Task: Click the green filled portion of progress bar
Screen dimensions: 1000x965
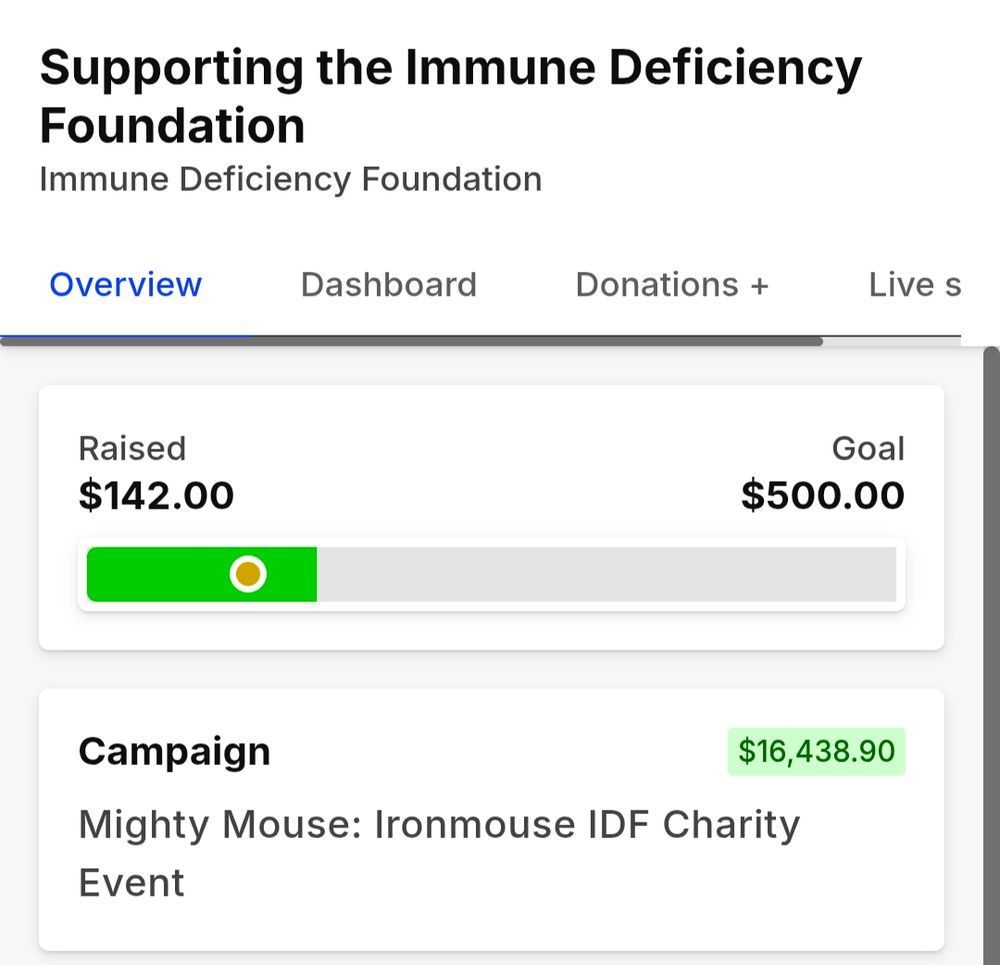Action: pos(202,574)
